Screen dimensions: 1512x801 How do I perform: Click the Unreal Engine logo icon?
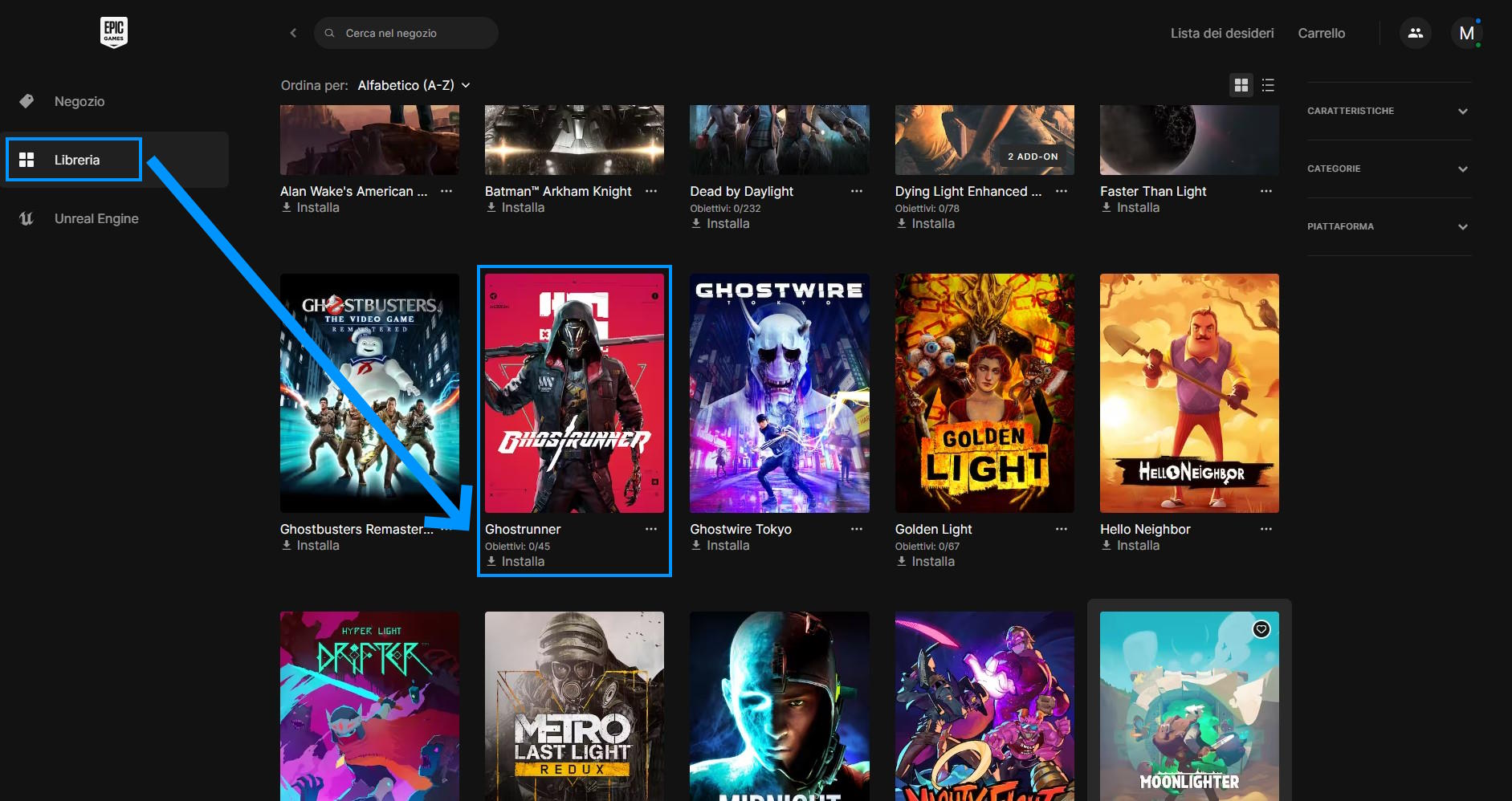pos(26,218)
